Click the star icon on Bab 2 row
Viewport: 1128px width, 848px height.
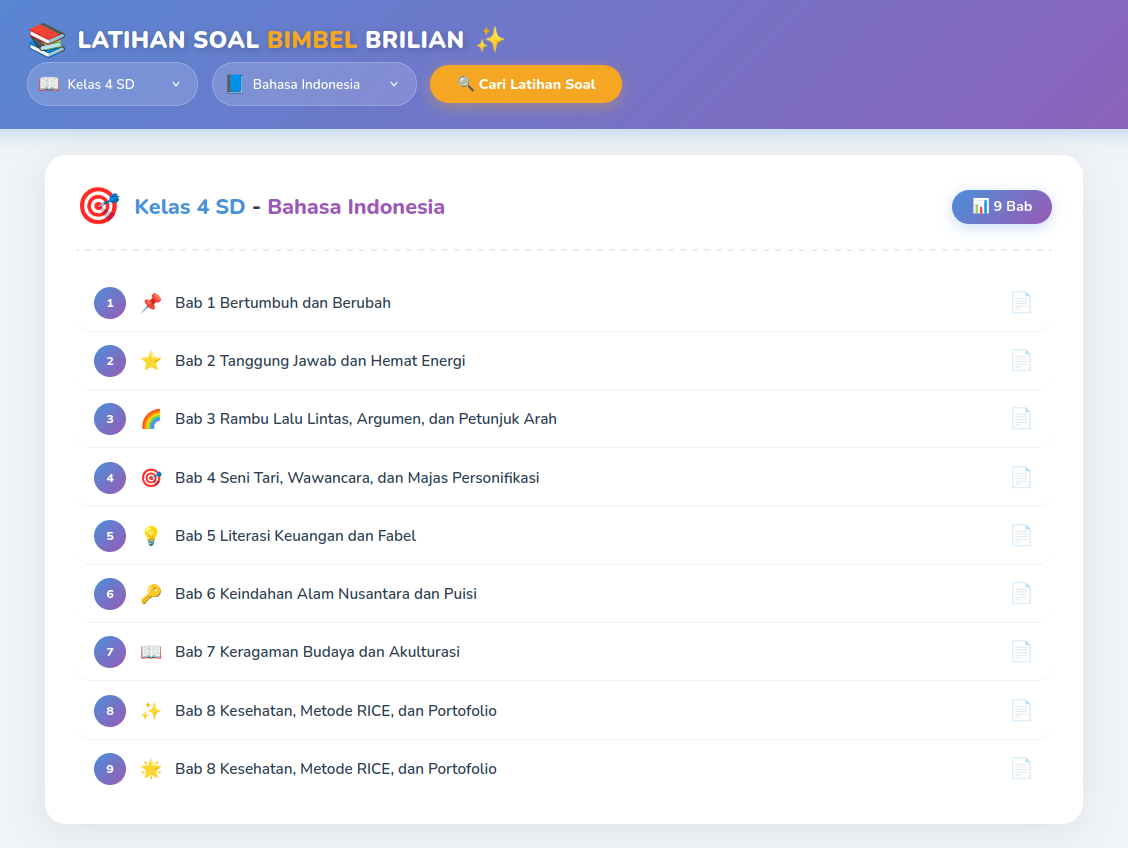151,361
